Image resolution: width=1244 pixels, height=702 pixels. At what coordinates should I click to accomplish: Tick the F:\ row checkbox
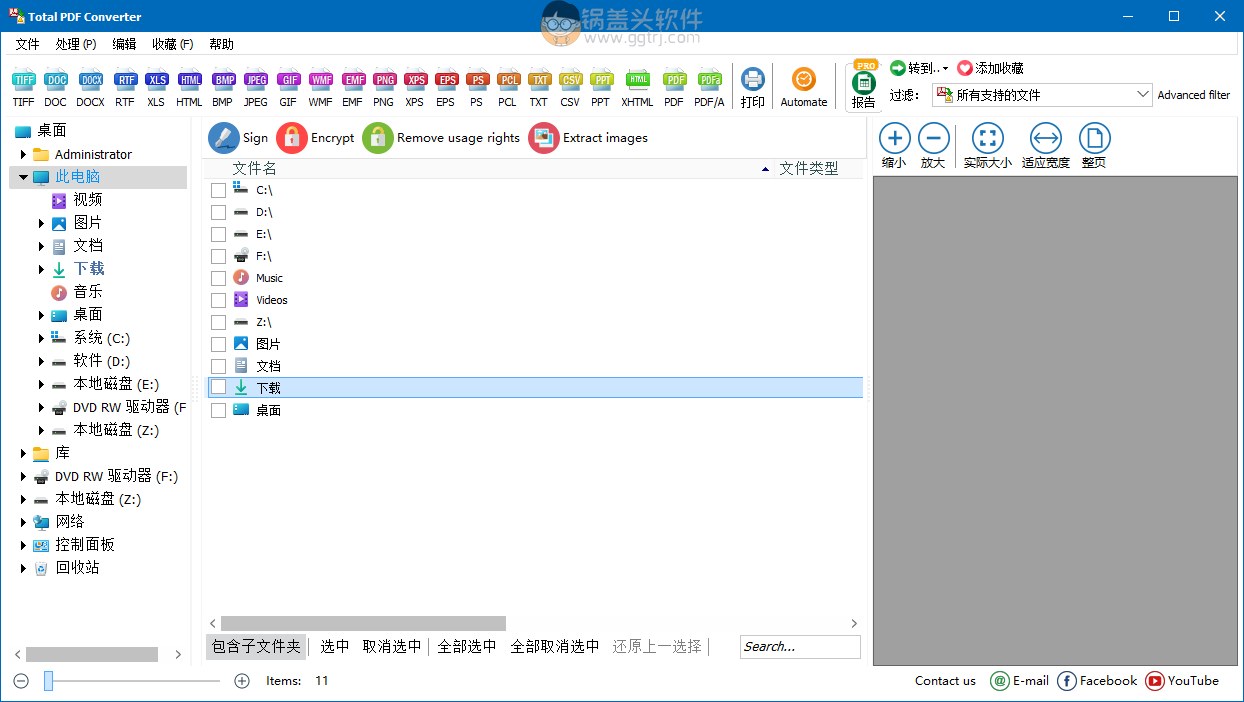click(218, 256)
